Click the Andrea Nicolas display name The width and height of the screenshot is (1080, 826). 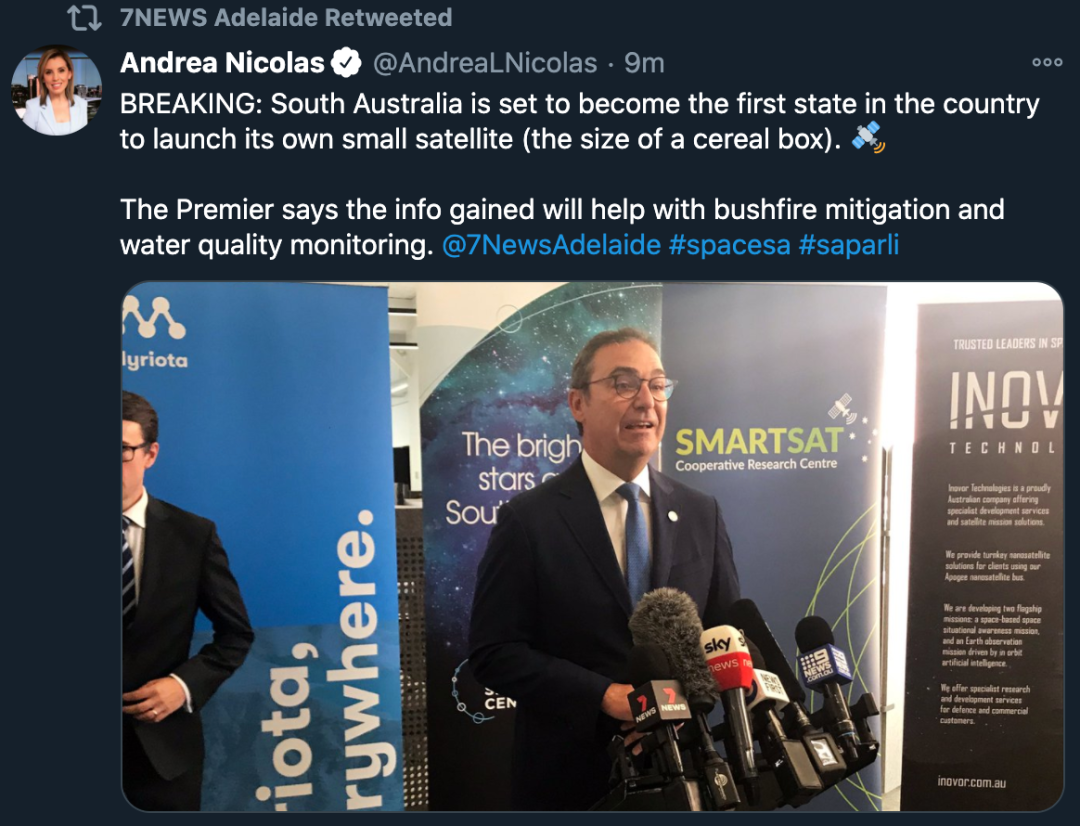222,63
